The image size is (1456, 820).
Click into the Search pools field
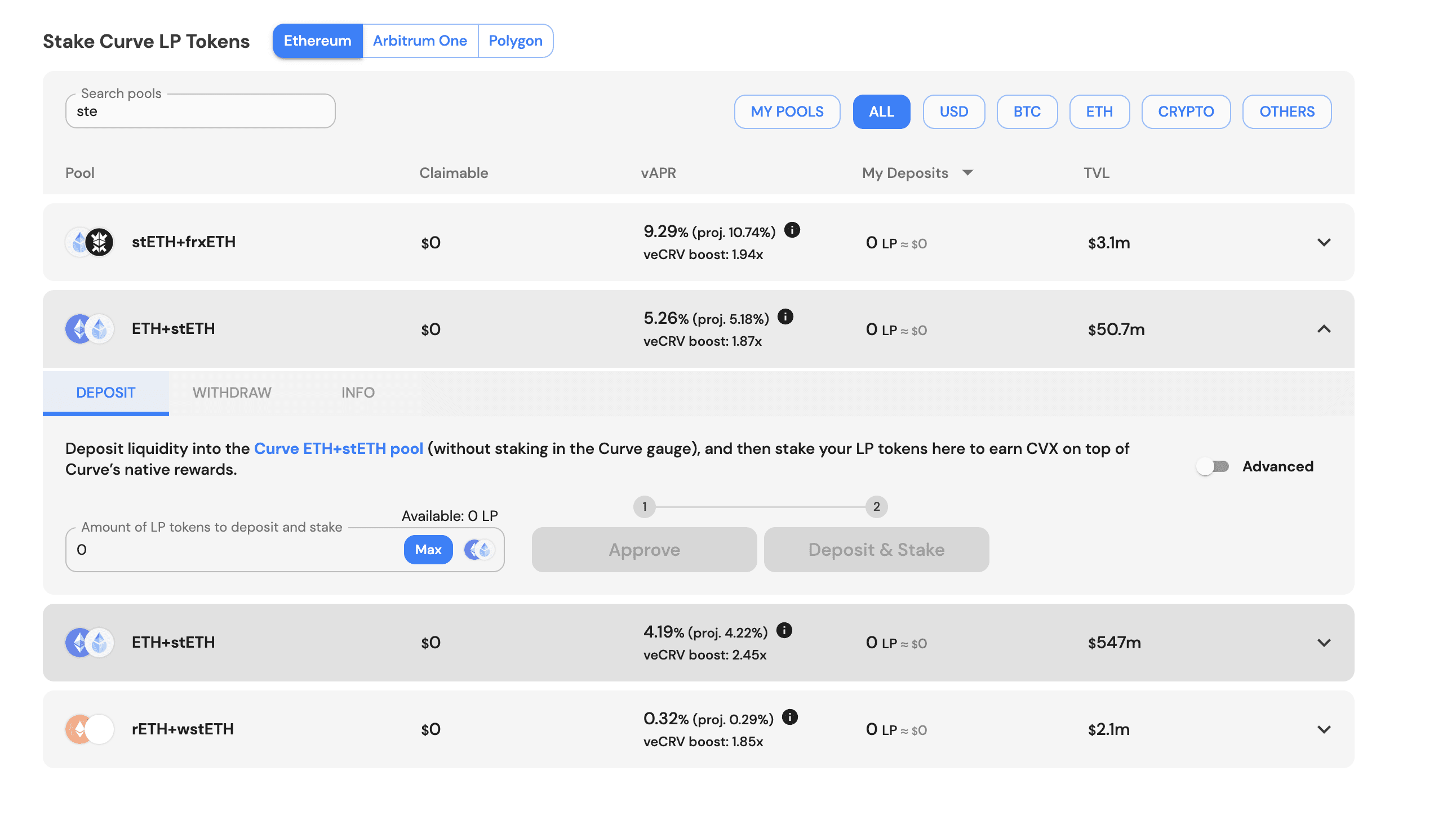pyautogui.click(x=201, y=112)
